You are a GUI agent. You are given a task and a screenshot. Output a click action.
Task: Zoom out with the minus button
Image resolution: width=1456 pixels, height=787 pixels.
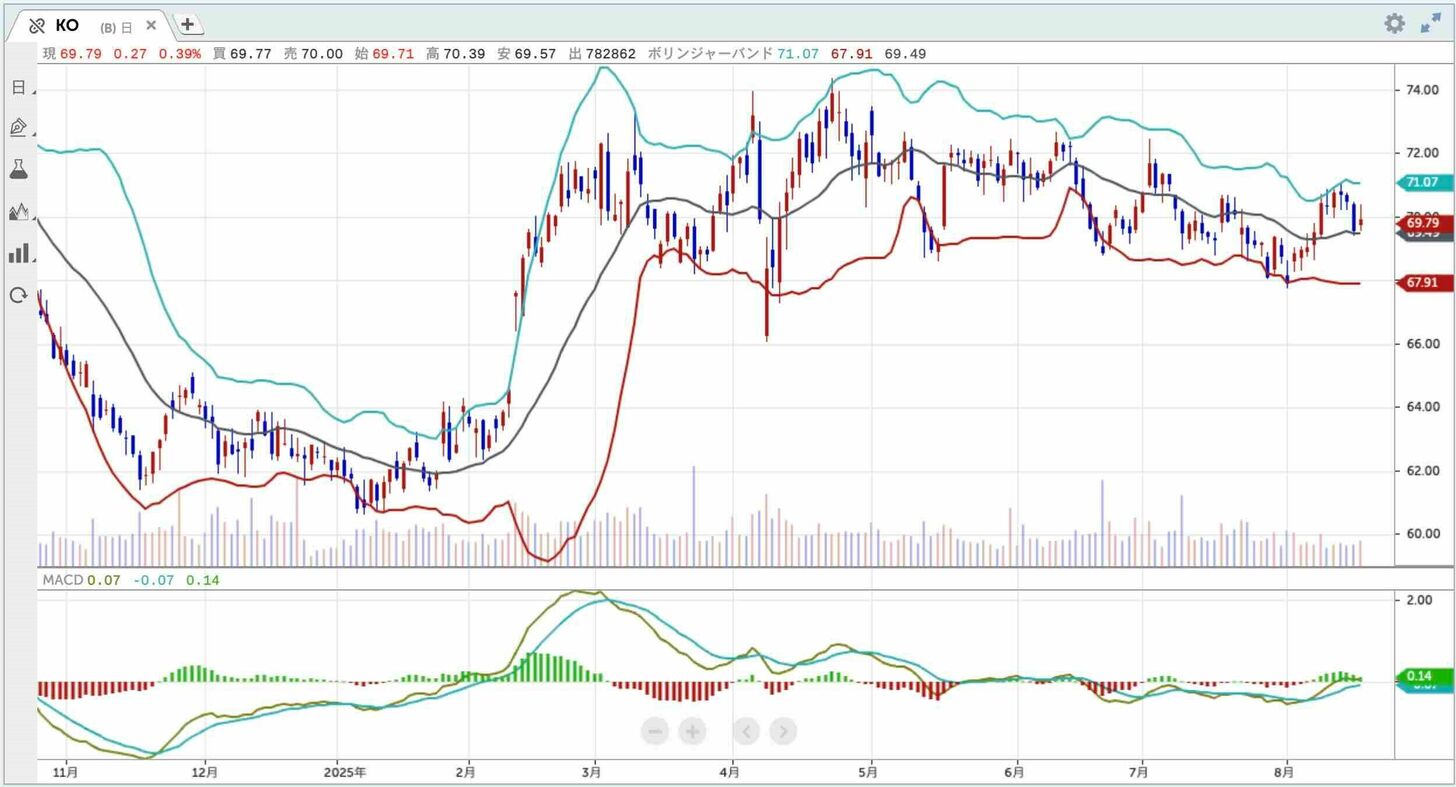656,732
